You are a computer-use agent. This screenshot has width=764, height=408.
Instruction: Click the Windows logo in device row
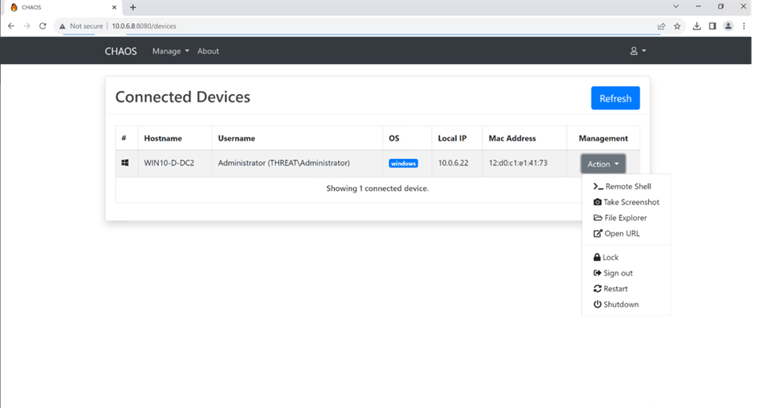125,163
